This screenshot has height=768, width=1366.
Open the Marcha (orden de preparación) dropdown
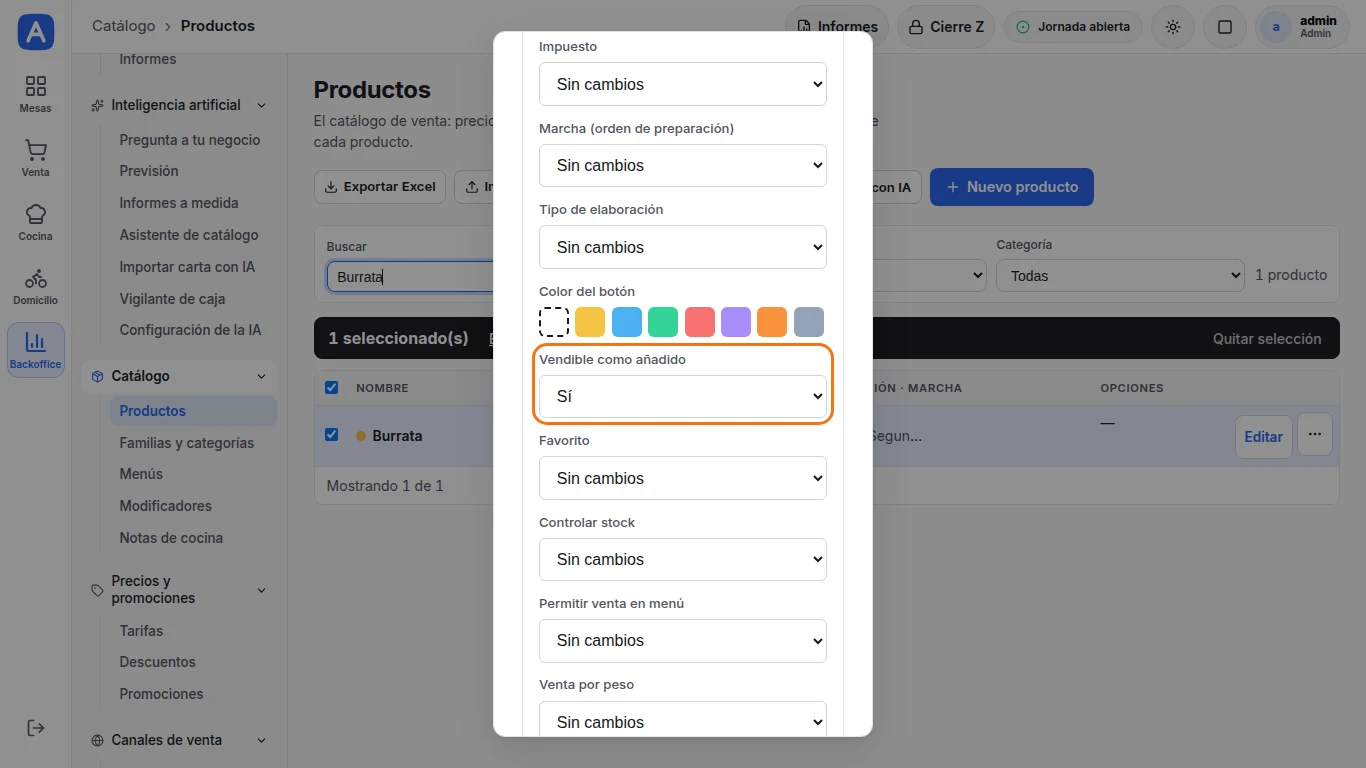tap(683, 165)
